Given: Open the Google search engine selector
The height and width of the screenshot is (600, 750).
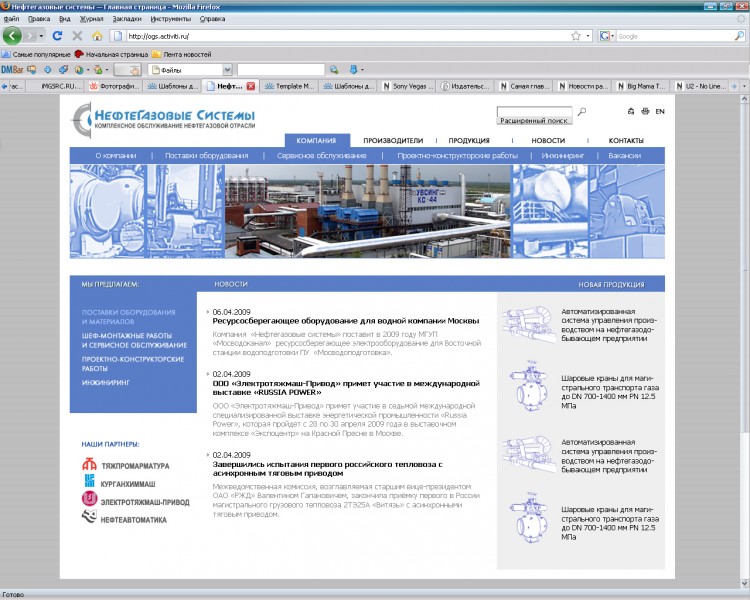Looking at the screenshot, I should click(x=607, y=36).
